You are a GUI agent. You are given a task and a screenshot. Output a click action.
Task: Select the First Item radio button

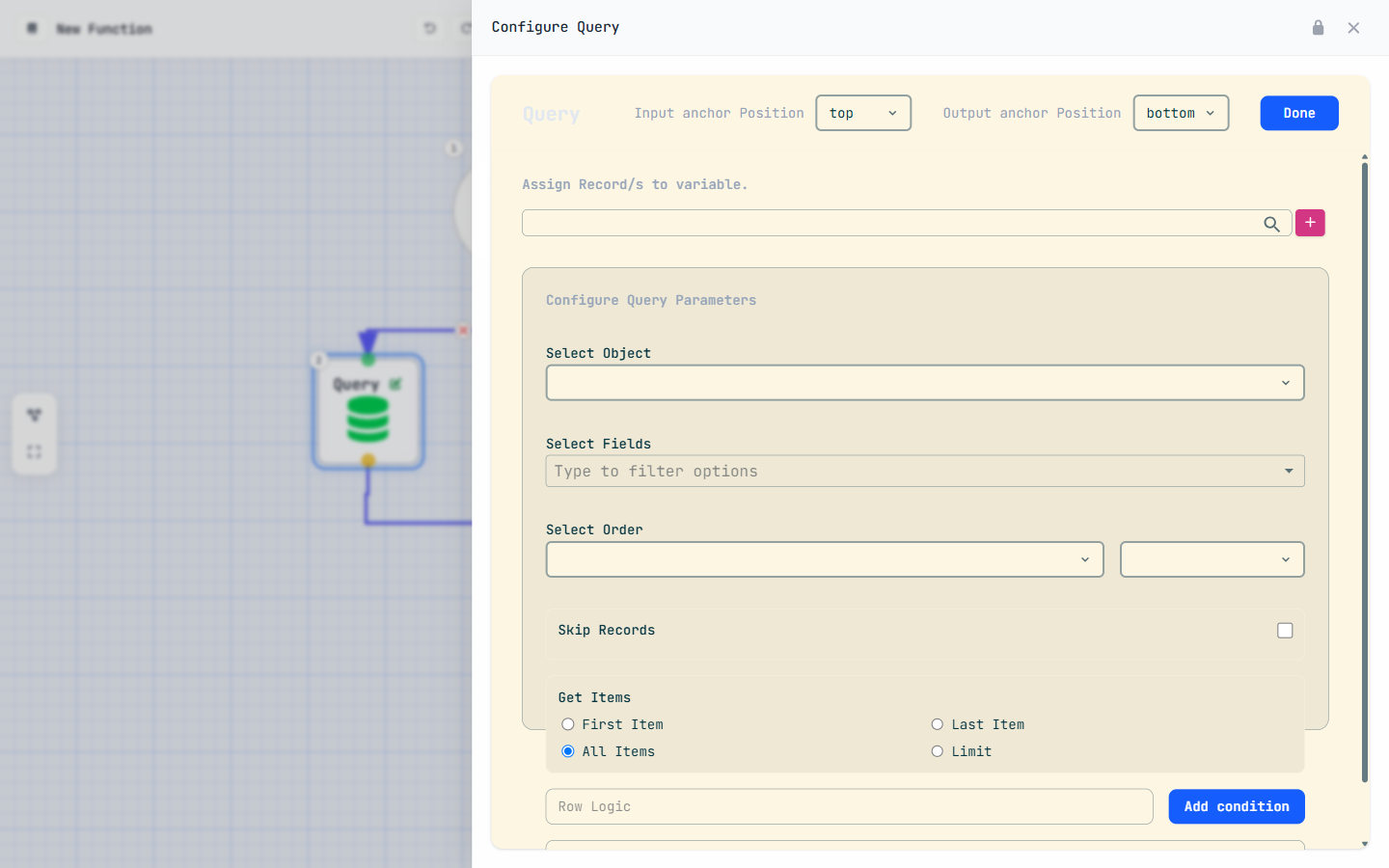pyautogui.click(x=568, y=724)
